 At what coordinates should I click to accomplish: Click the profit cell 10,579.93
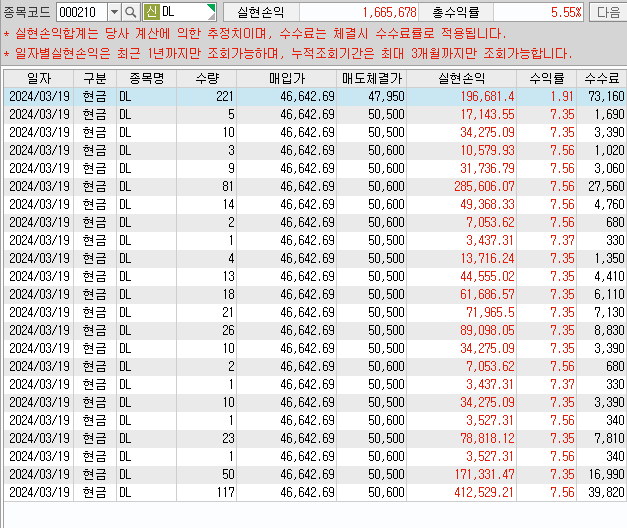(461, 150)
